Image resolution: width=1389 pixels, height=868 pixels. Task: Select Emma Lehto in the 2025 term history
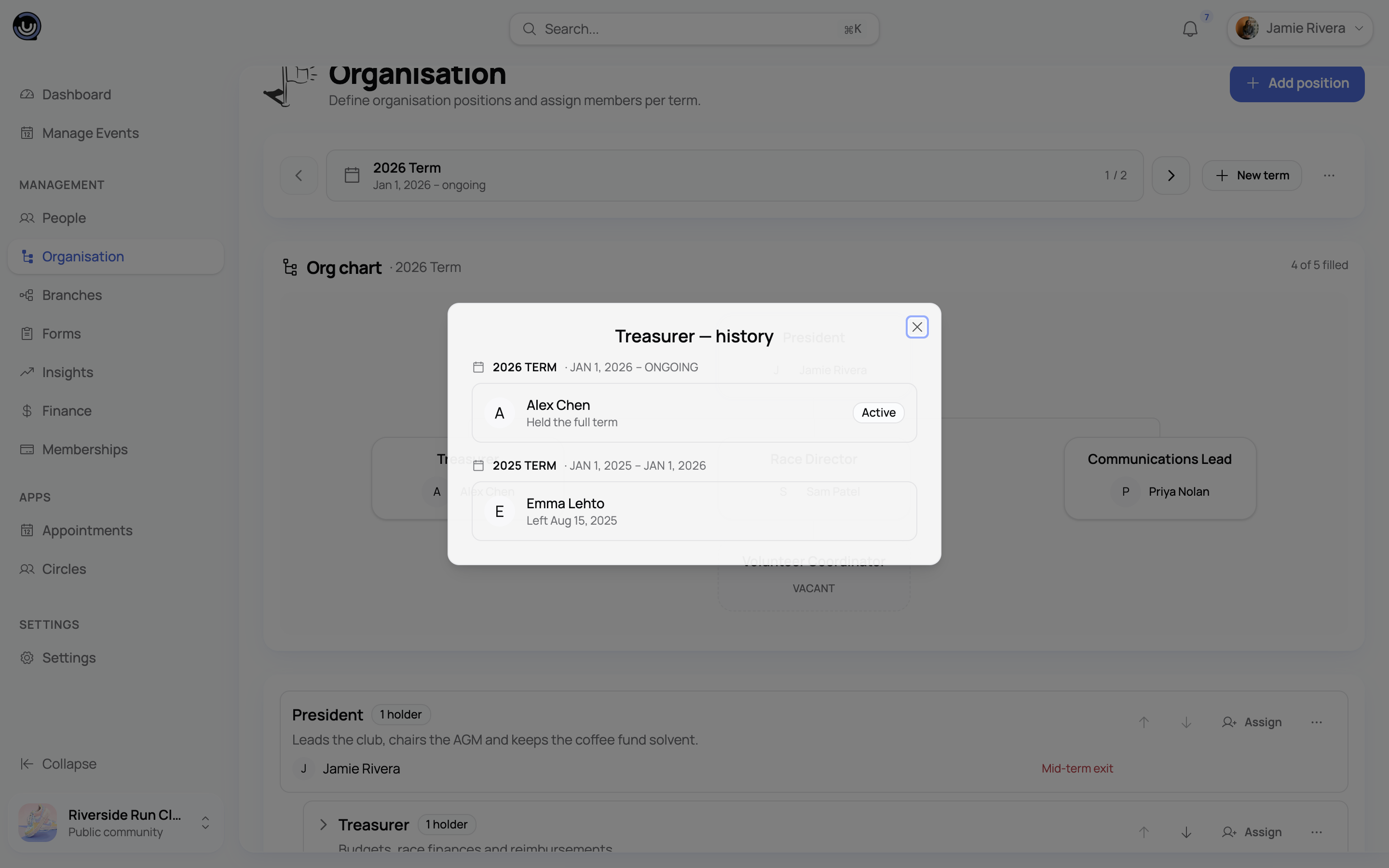(694, 511)
